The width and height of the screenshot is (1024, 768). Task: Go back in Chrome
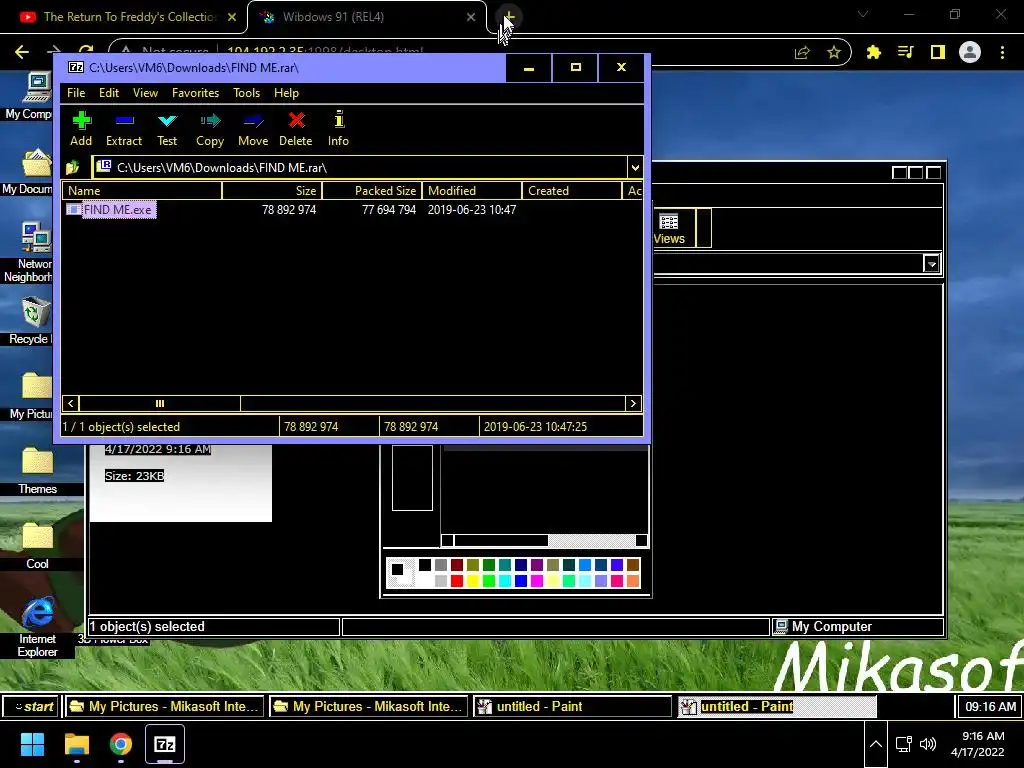click(22, 52)
